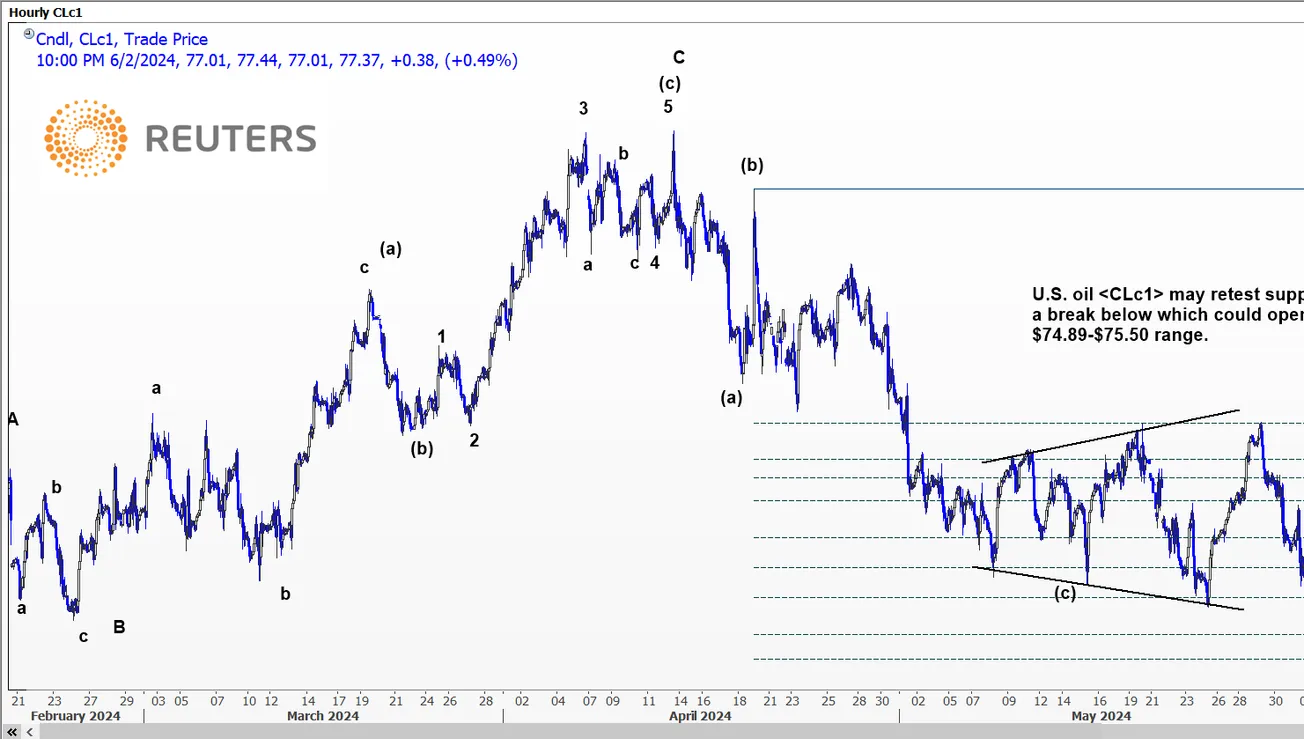
Task: Click the OHLC price data readout line
Action: [x=277, y=60]
